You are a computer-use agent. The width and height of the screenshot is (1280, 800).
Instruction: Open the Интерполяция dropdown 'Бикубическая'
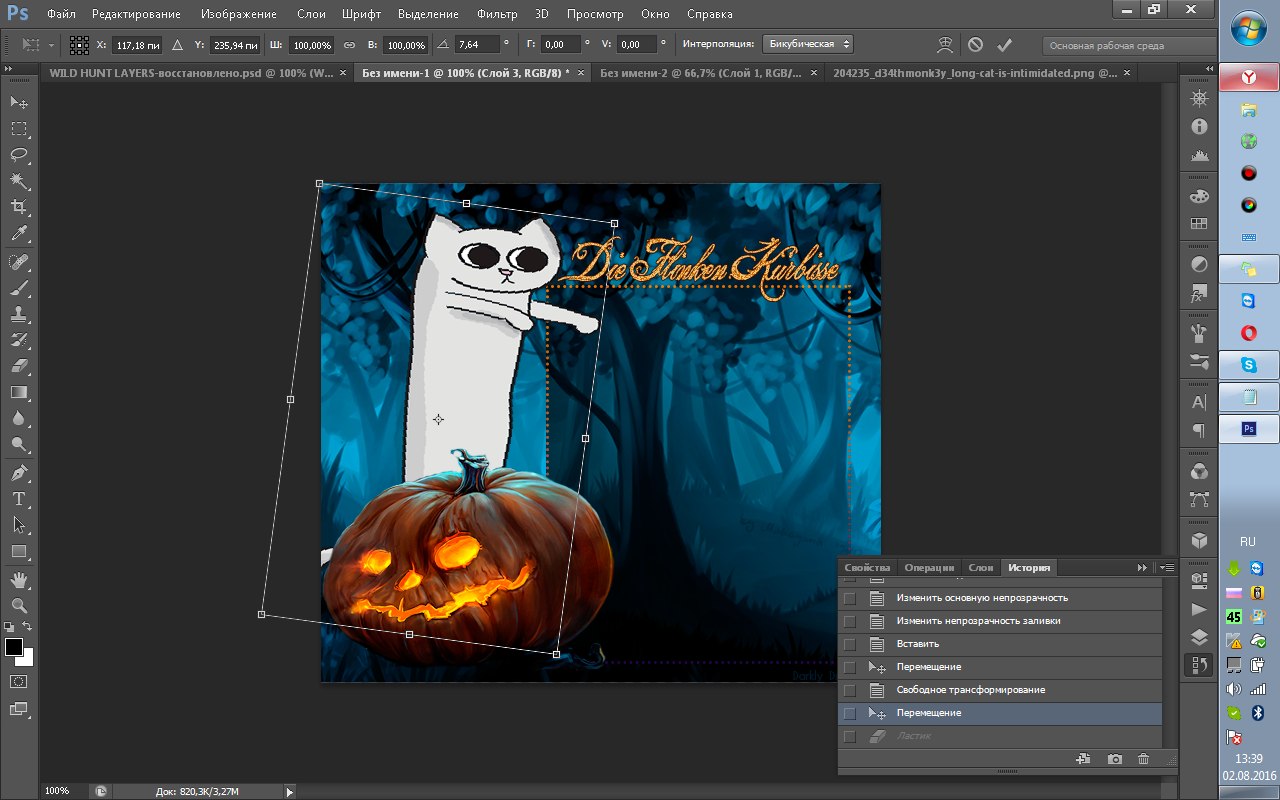(807, 45)
